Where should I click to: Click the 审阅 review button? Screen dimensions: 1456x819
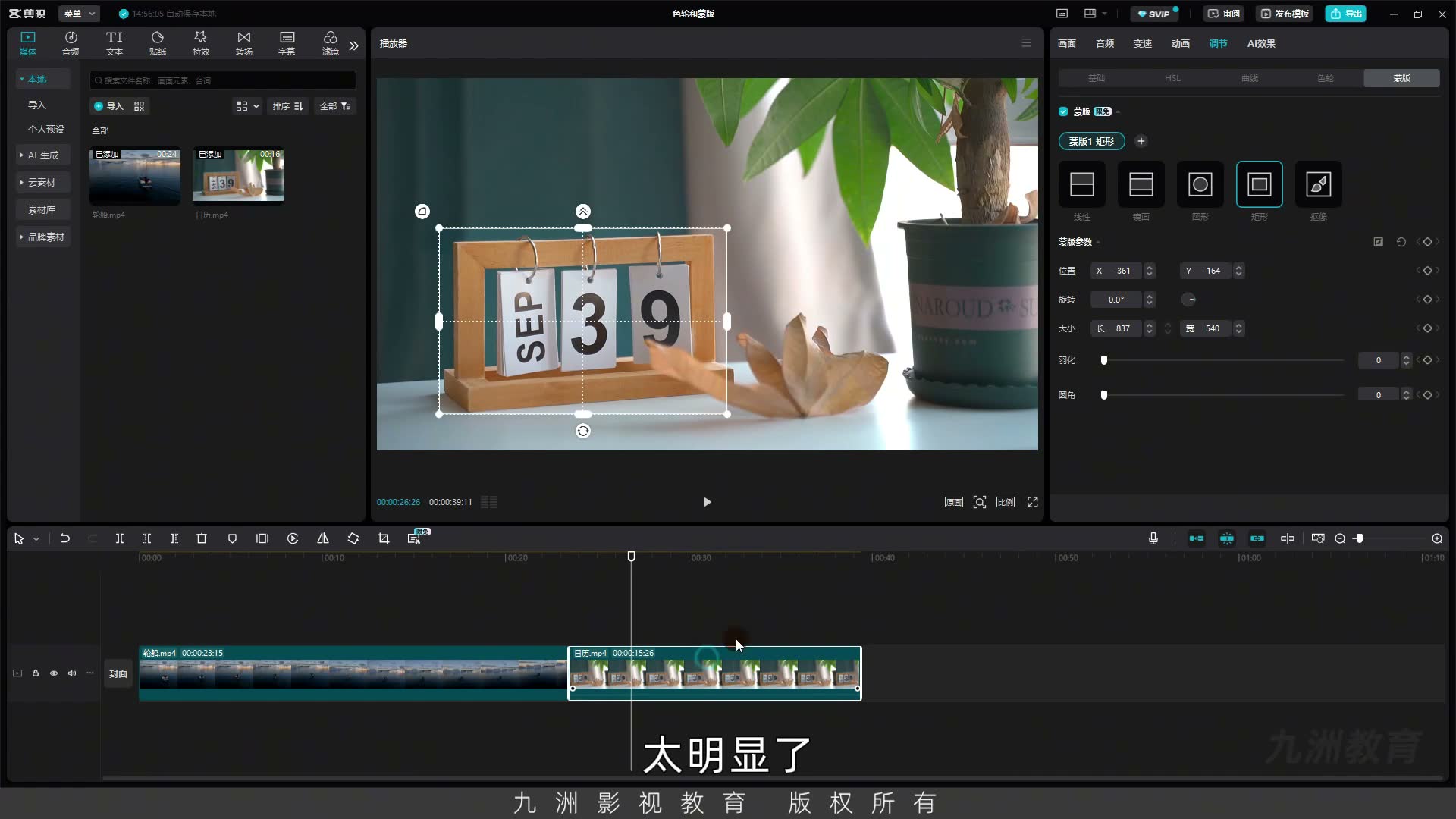(1224, 14)
